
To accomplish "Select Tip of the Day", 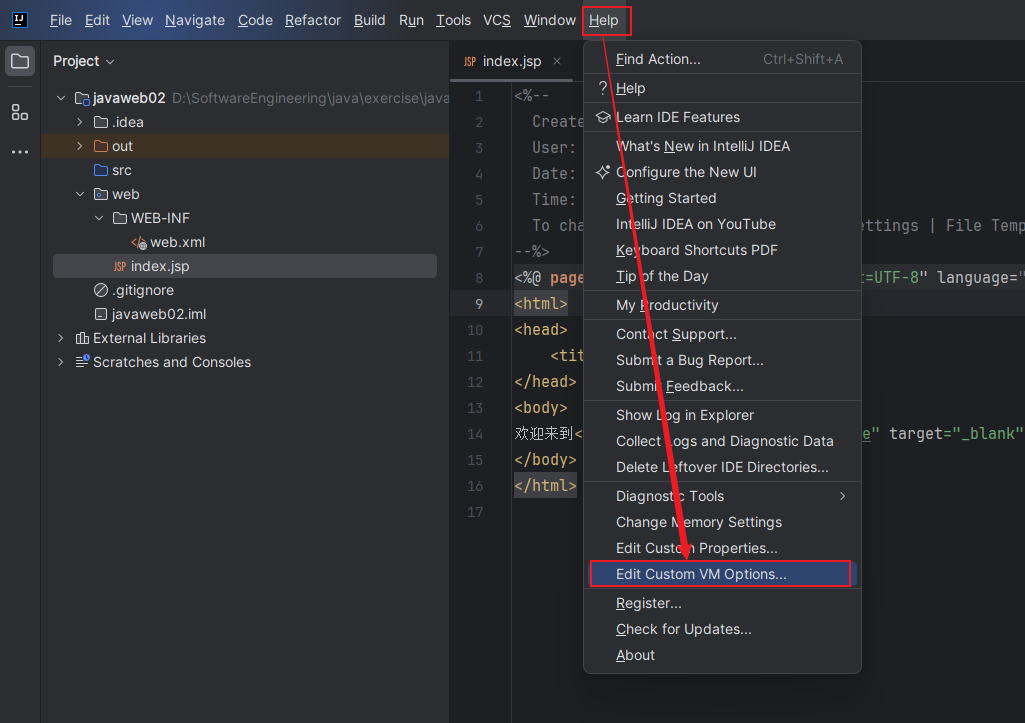I will pos(722,277).
